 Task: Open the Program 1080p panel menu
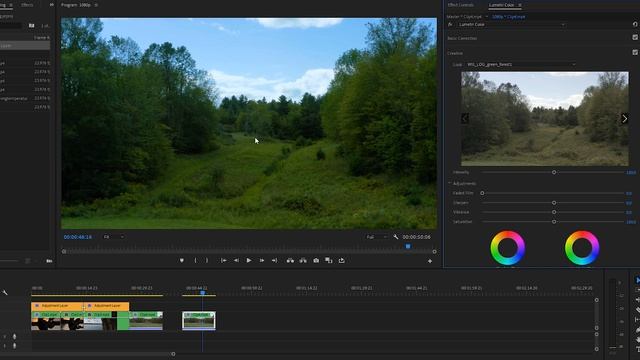(x=96, y=5)
